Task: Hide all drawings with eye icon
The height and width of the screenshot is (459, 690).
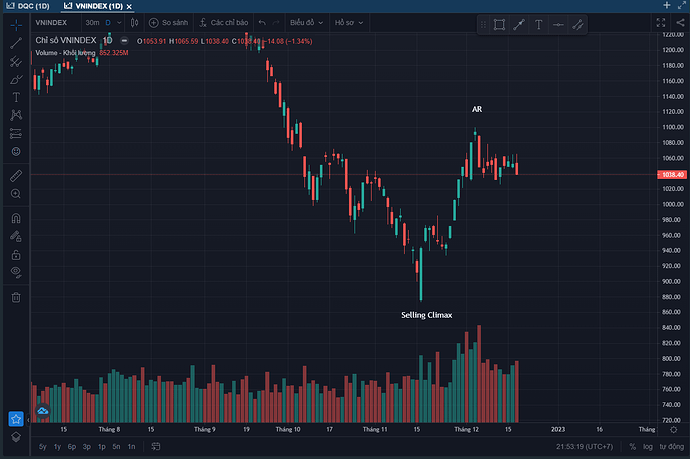Action: (x=16, y=272)
